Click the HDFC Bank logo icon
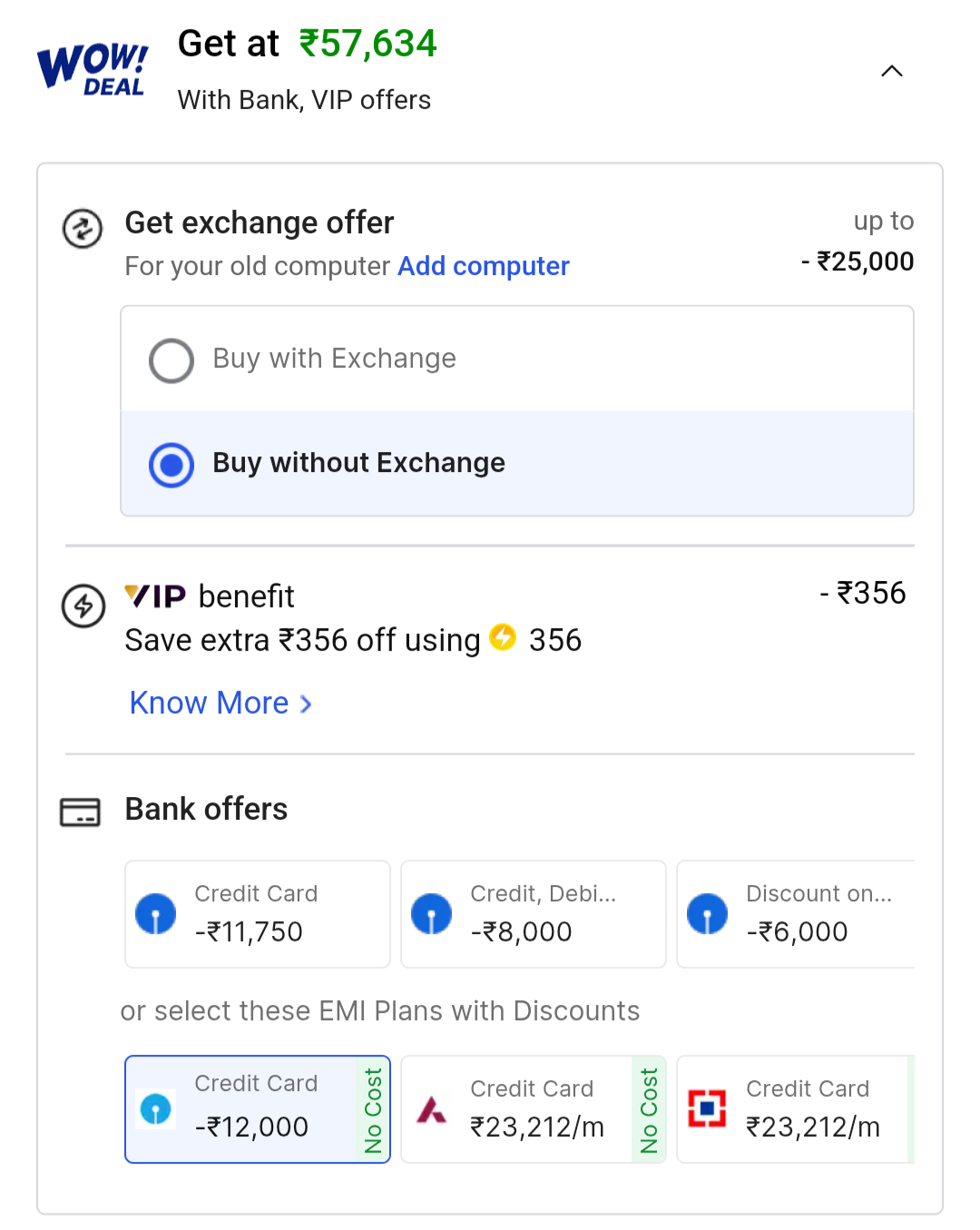980x1230 pixels. pos(707,1108)
